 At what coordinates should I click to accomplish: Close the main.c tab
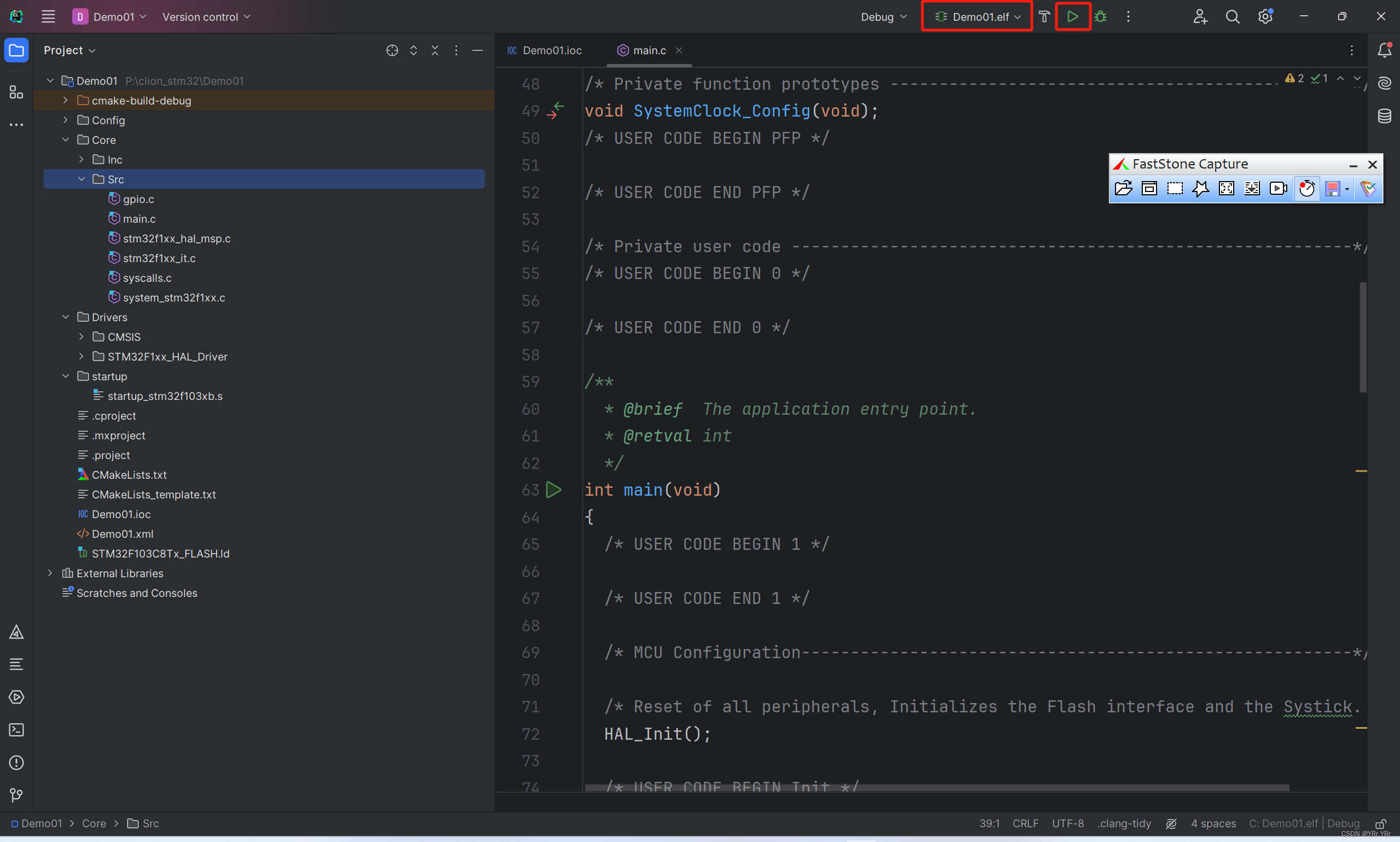tap(678, 50)
